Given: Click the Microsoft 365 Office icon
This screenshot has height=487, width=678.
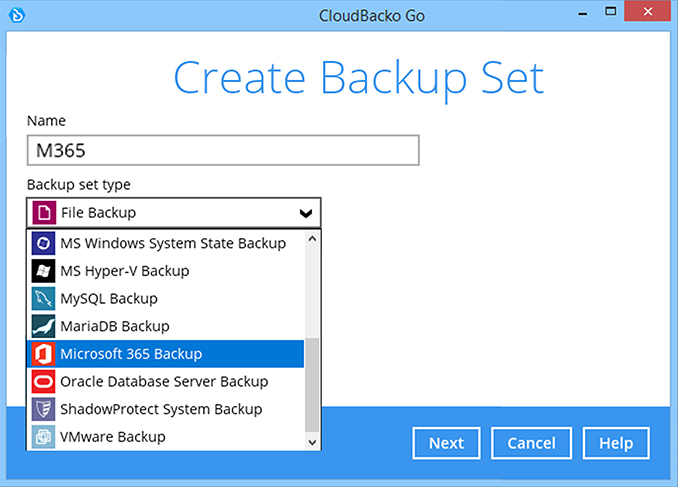Looking at the screenshot, I should click(x=43, y=354).
